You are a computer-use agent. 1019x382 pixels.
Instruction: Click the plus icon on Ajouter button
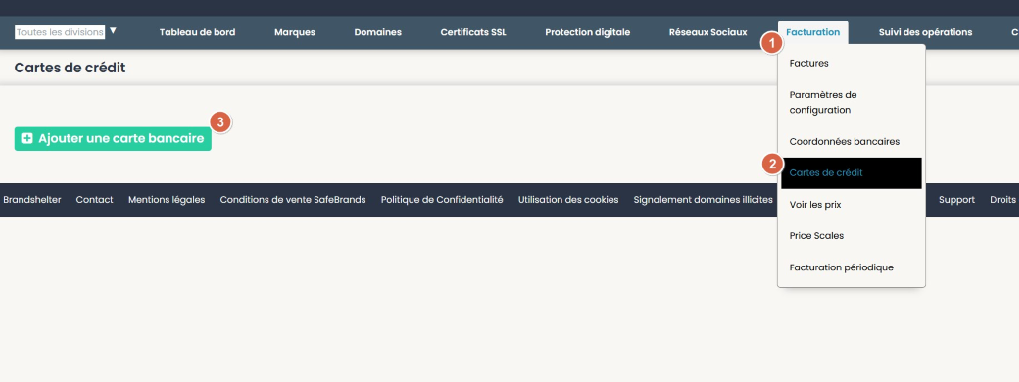pos(27,138)
